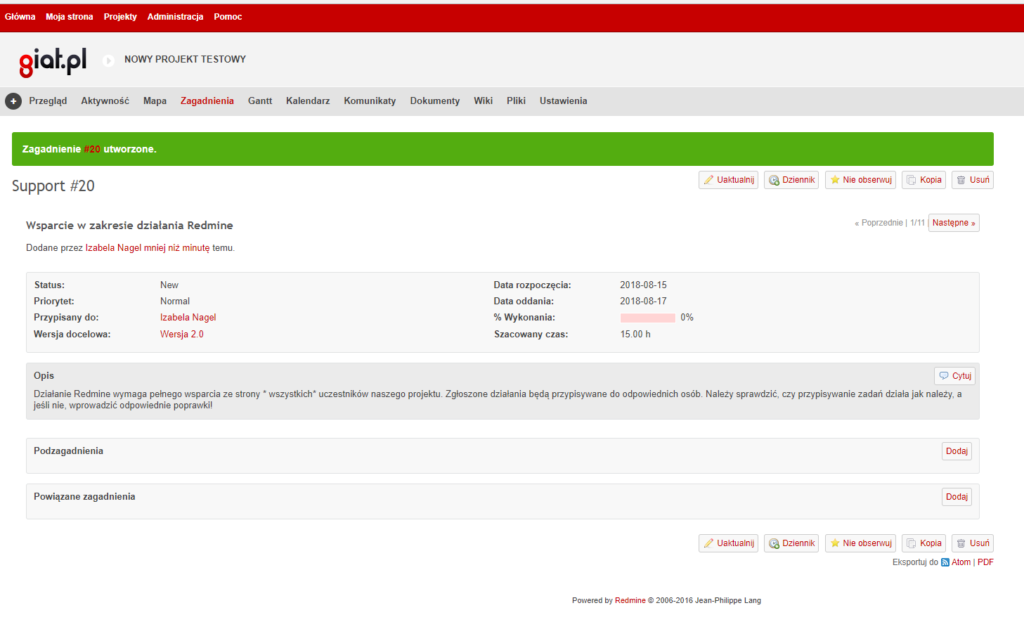The width and height of the screenshot is (1024, 622).
Task: Click the status value 'New'
Action: pos(169,286)
